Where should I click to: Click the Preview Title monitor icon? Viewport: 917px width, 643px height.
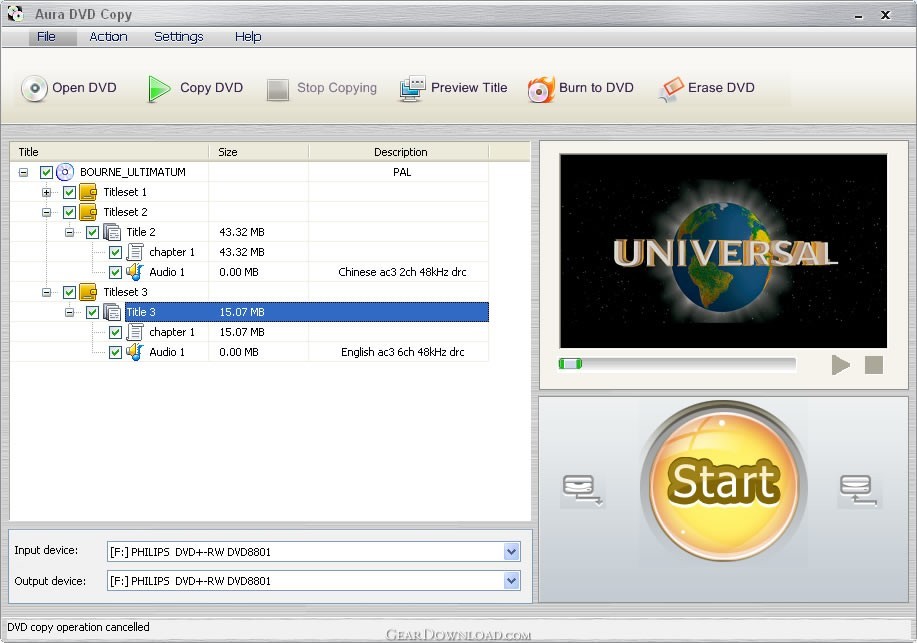[x=412, y=88]
